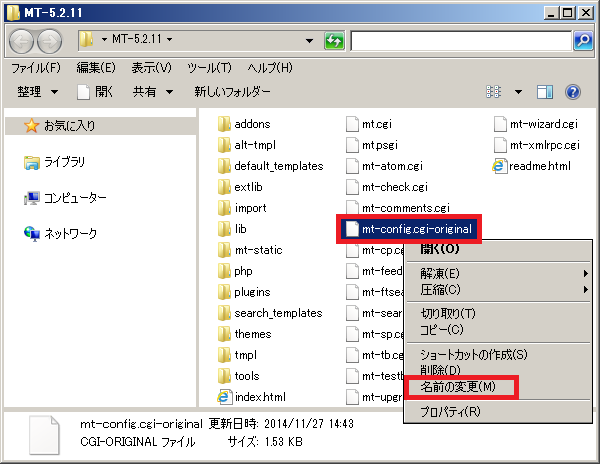Screen dimensions: 600x464
Task: Click the Back navigation arrow
Action: pos(21,41)
